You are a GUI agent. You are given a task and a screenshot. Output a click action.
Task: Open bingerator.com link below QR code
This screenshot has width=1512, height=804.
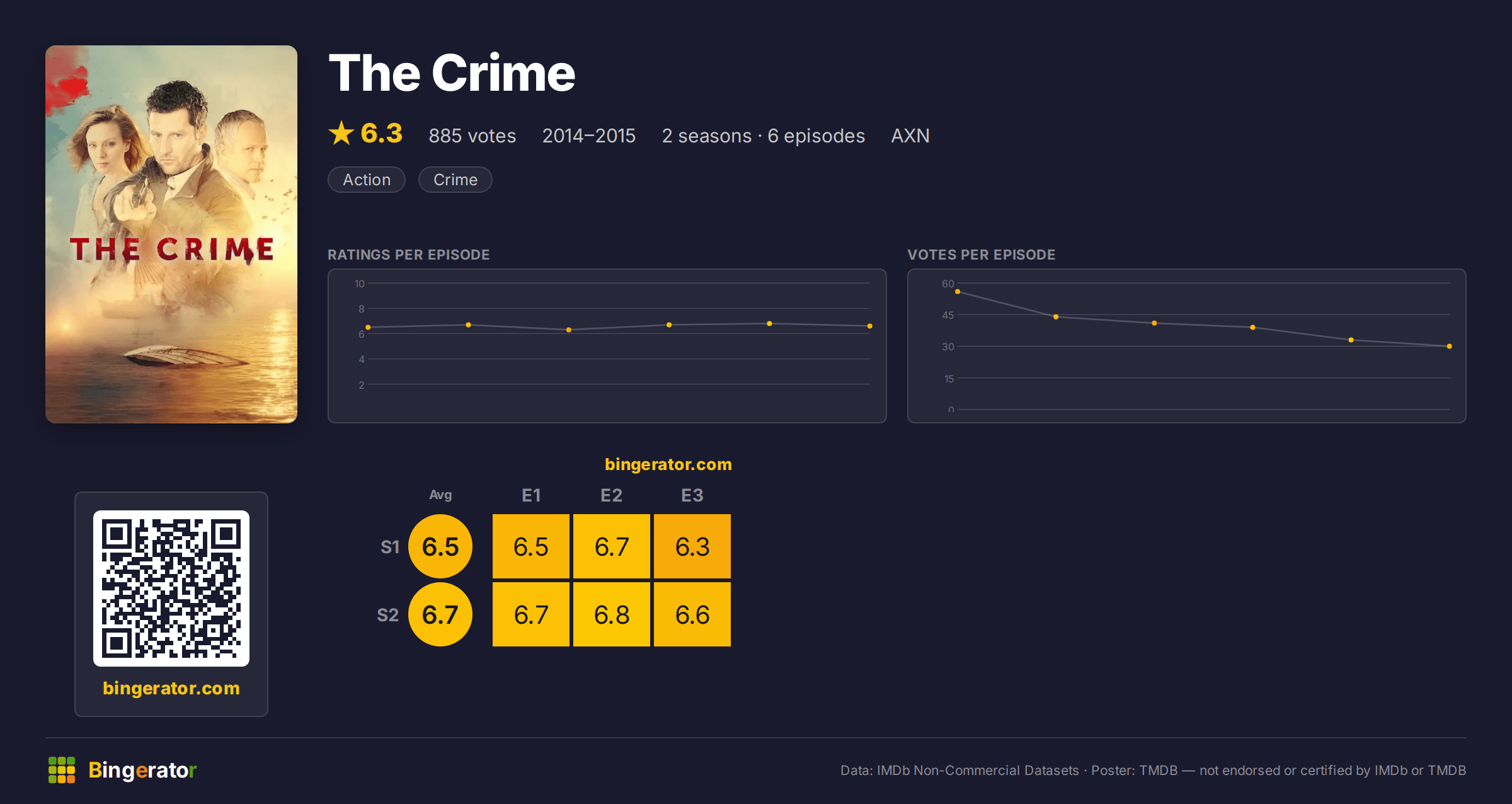(x=171, y=688)
